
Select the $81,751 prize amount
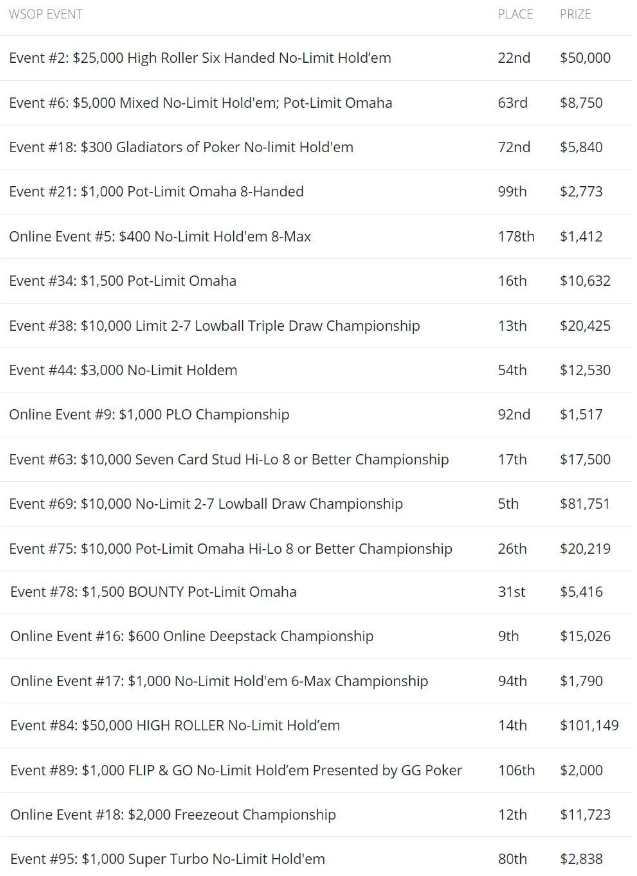[585, 504]
